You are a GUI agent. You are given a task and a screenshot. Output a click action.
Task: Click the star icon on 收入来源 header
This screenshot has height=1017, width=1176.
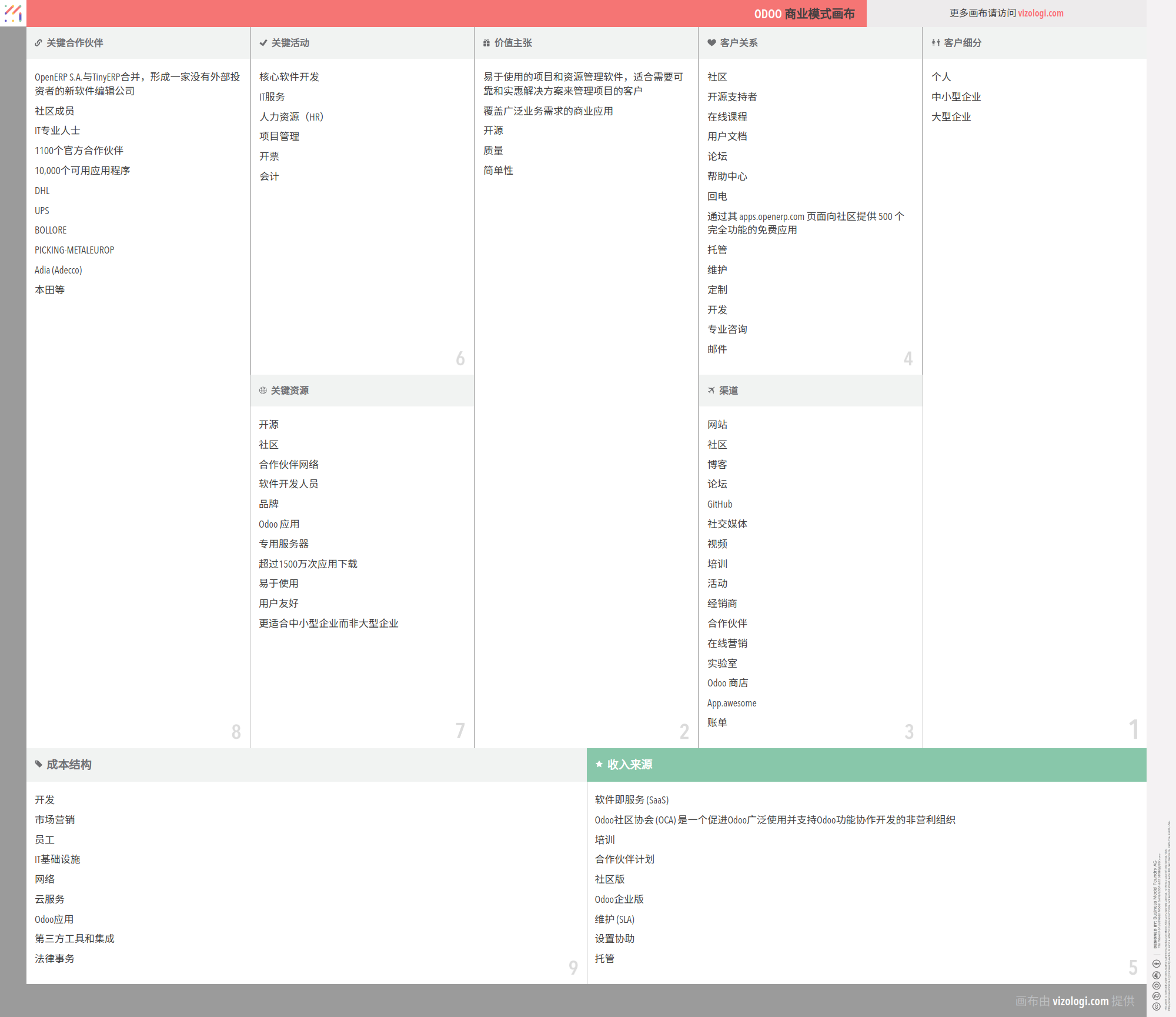click(x=599, y=764)
